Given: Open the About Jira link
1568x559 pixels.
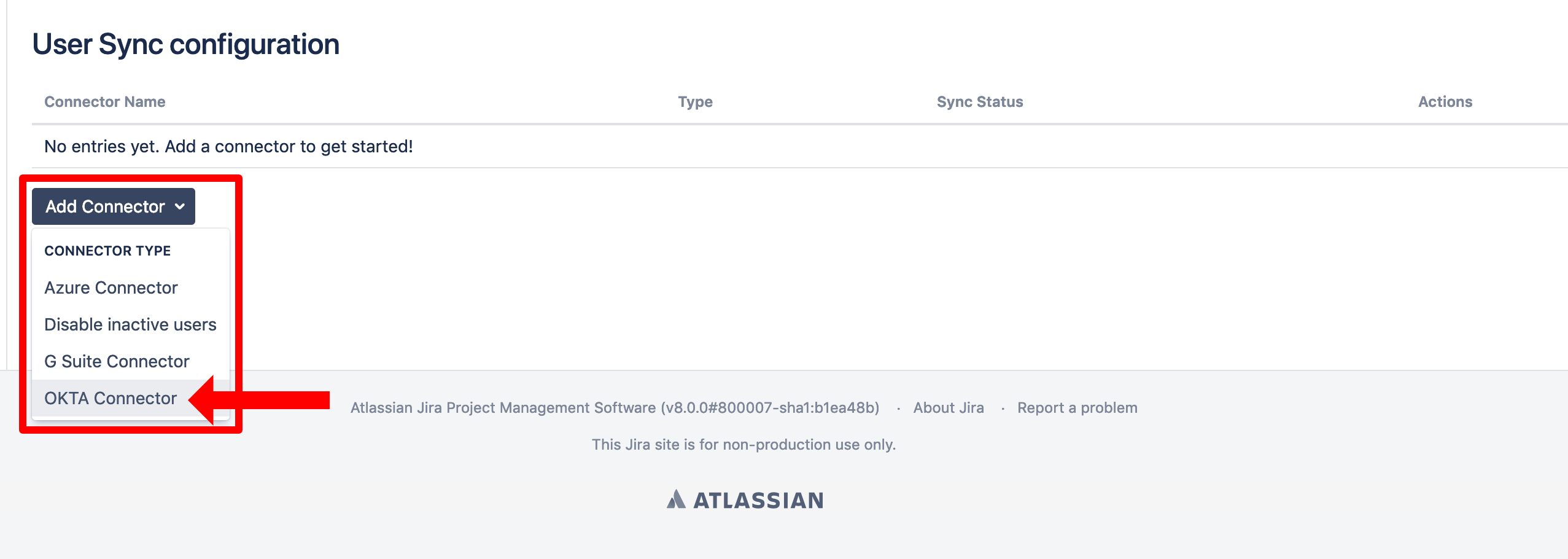Looking at the screenshot, I should (x=949, y=408).
